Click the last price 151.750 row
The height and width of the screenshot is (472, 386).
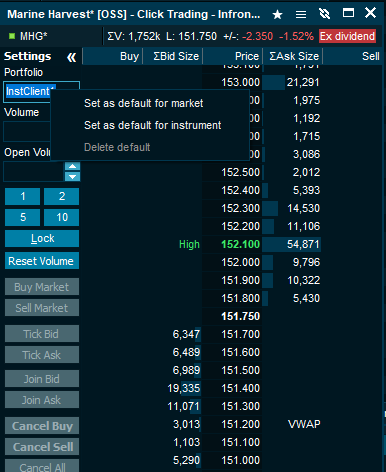coord(240,316)
